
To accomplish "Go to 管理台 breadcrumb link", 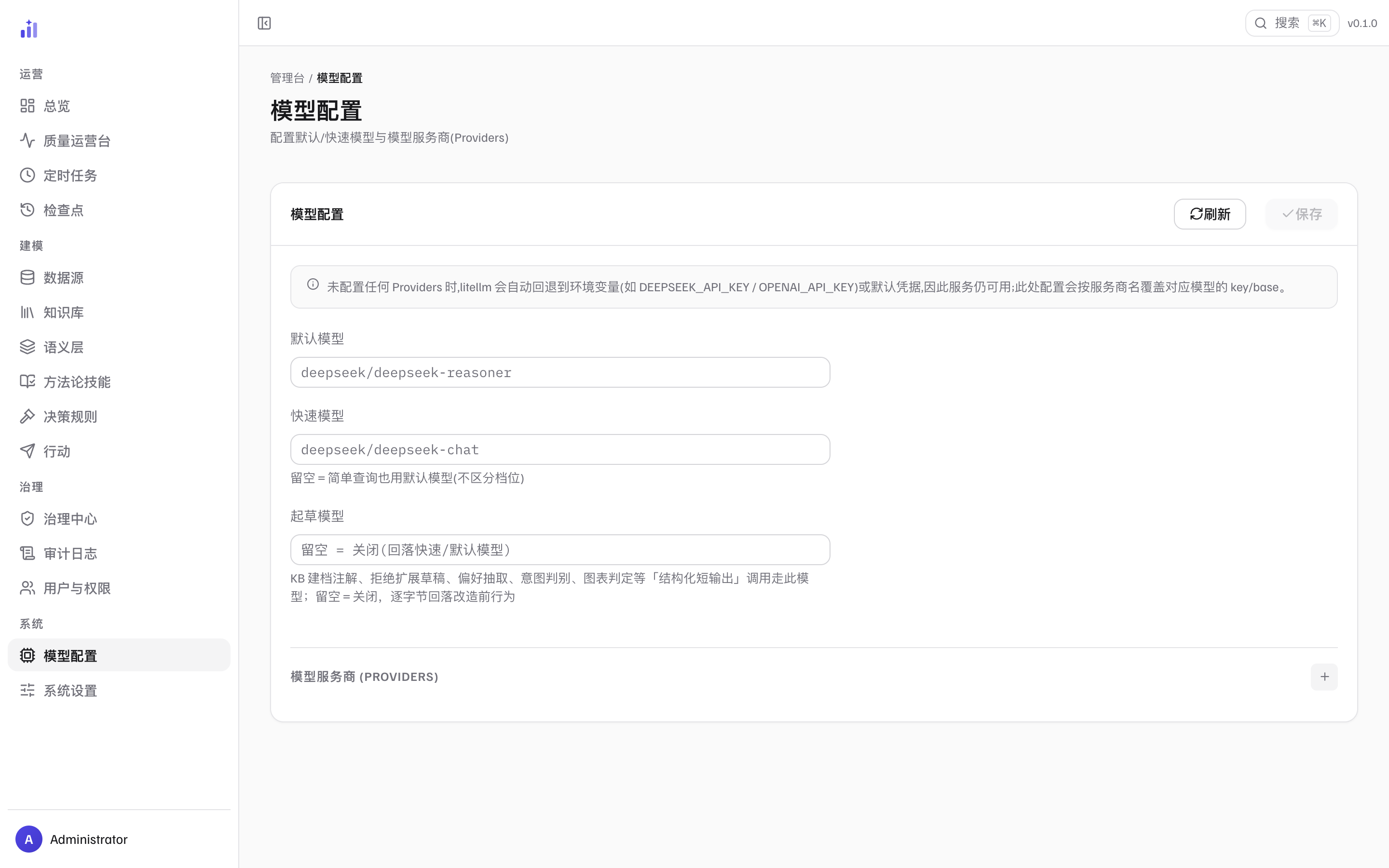I will click(287, 78).
